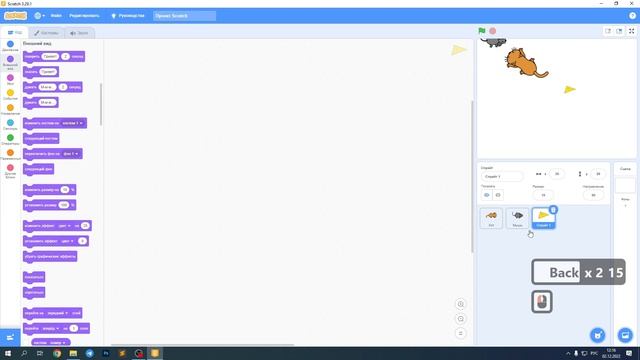Switch to small stage layout

608,31
